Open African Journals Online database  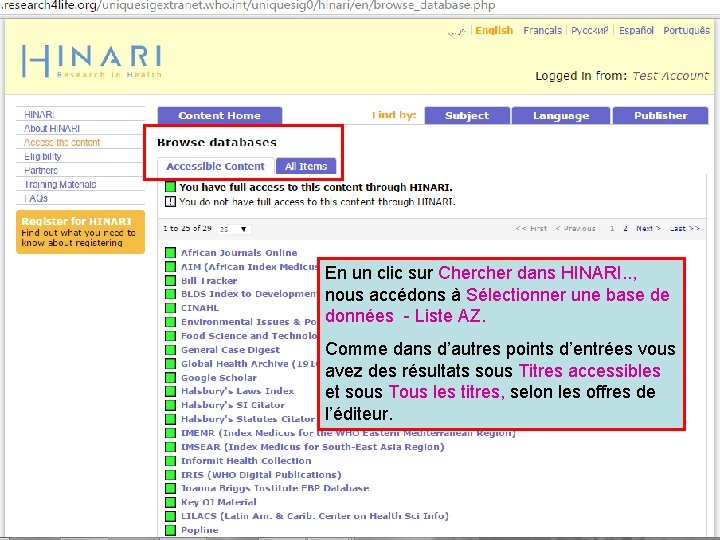239,253
